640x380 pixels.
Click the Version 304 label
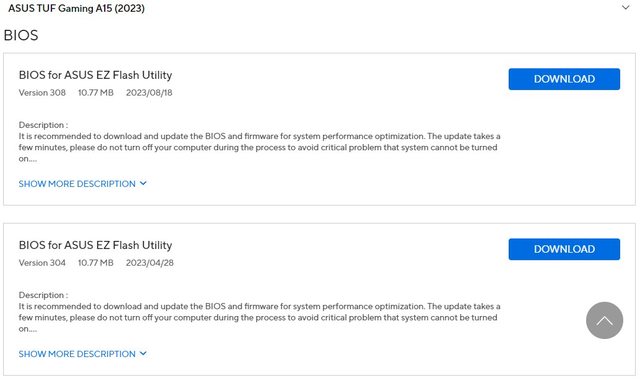coord(42,263)
